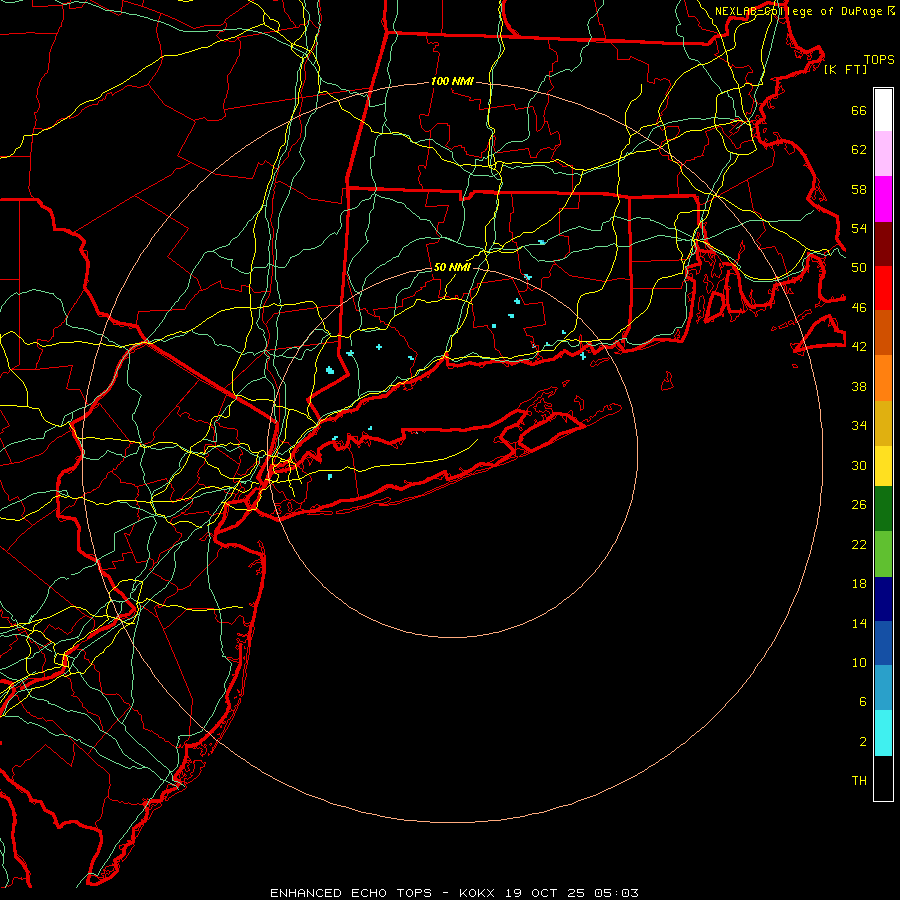Click the bright red 50 kft legend swatch

coord(883,288)
